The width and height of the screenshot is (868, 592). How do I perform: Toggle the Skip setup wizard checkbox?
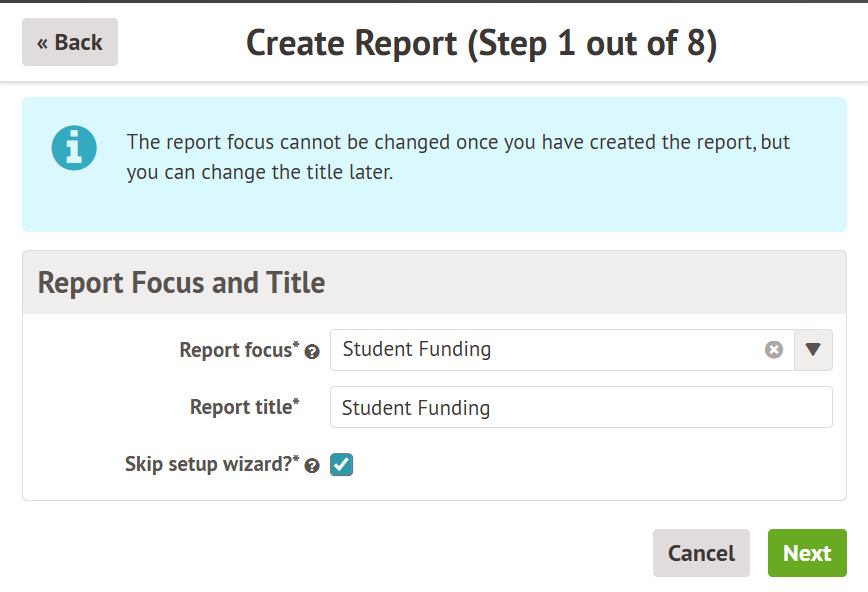[x=342, y=465]
